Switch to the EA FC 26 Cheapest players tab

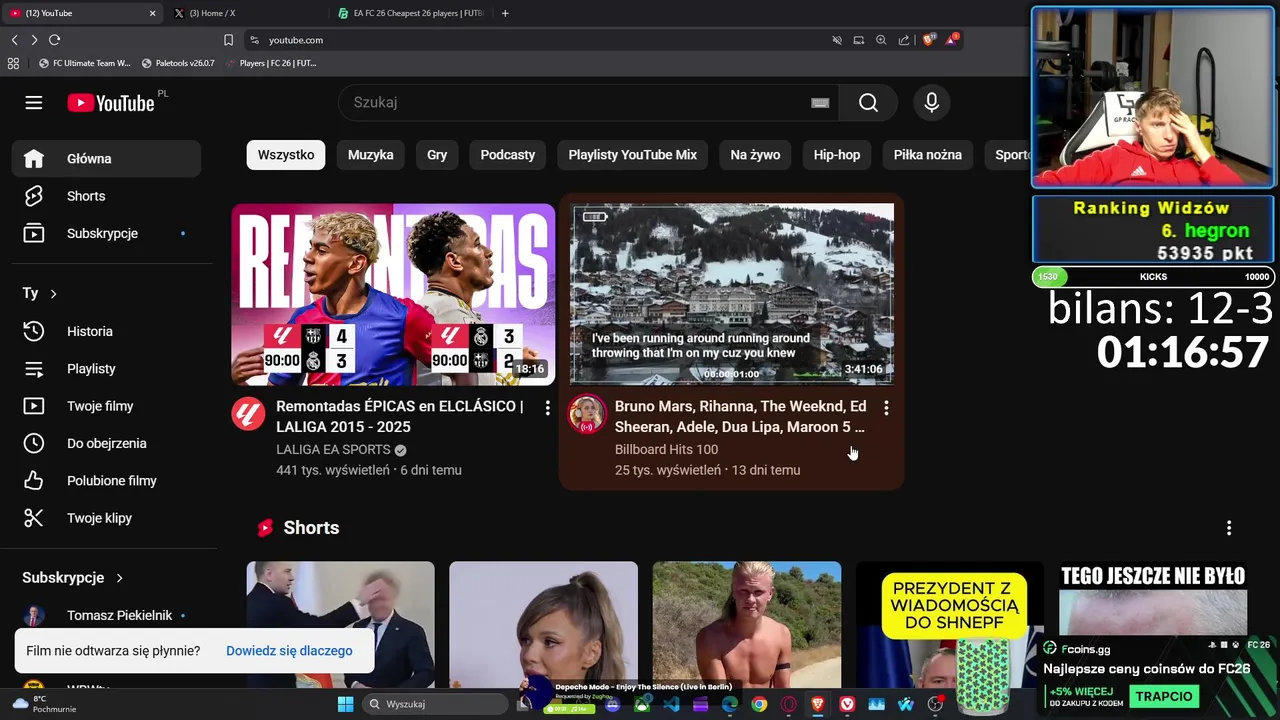click(412, 13)
